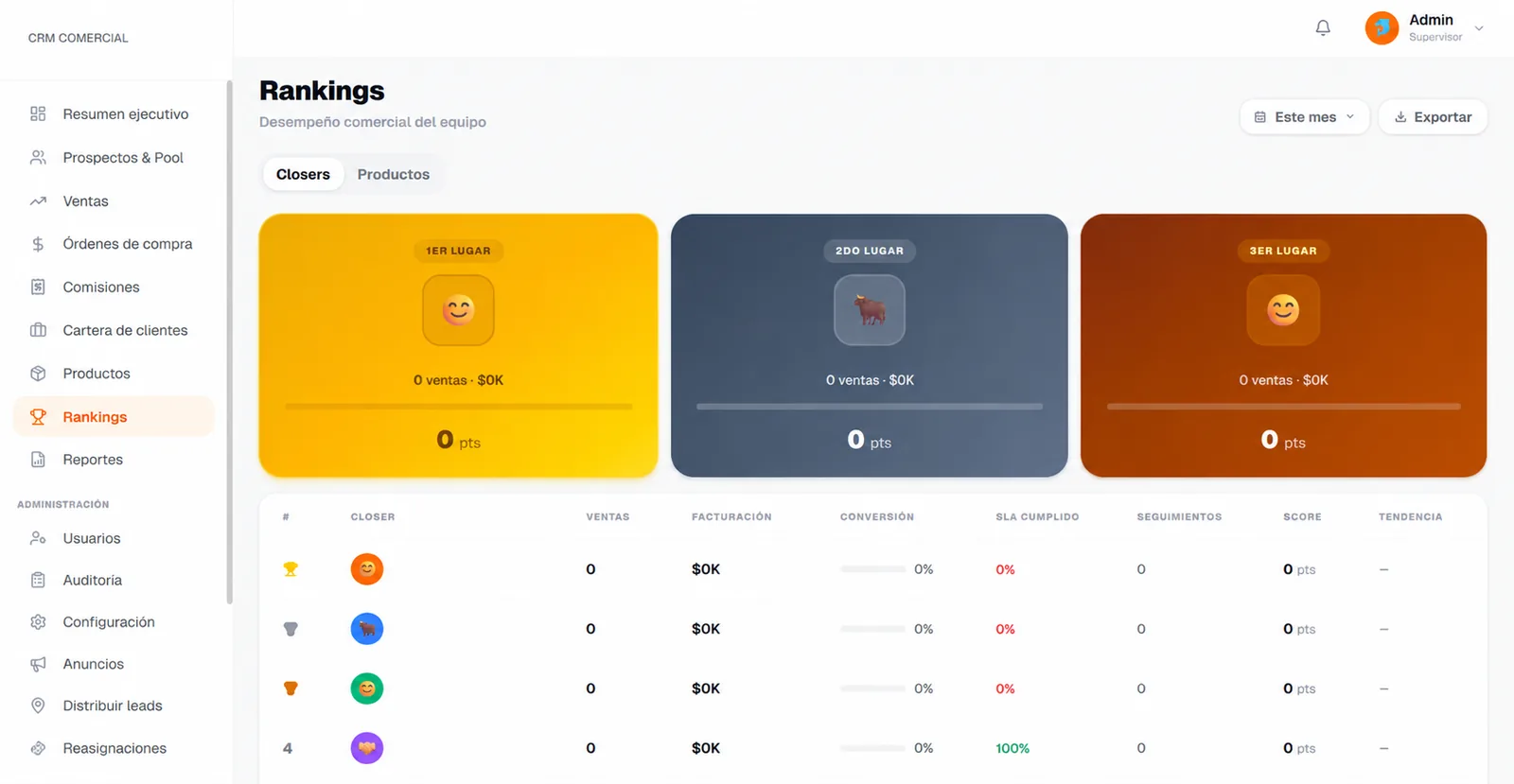Click the Órdenes de compra dollar icon
The image size is (1514, 784).
click(x=38, y=244)
